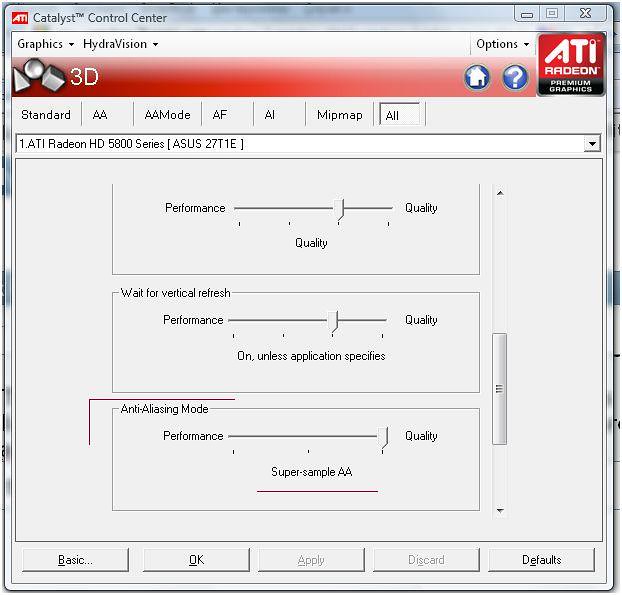Screen dimensions: 622x595
Task: Click the Home icon in red banner
Action: [477, 77]
